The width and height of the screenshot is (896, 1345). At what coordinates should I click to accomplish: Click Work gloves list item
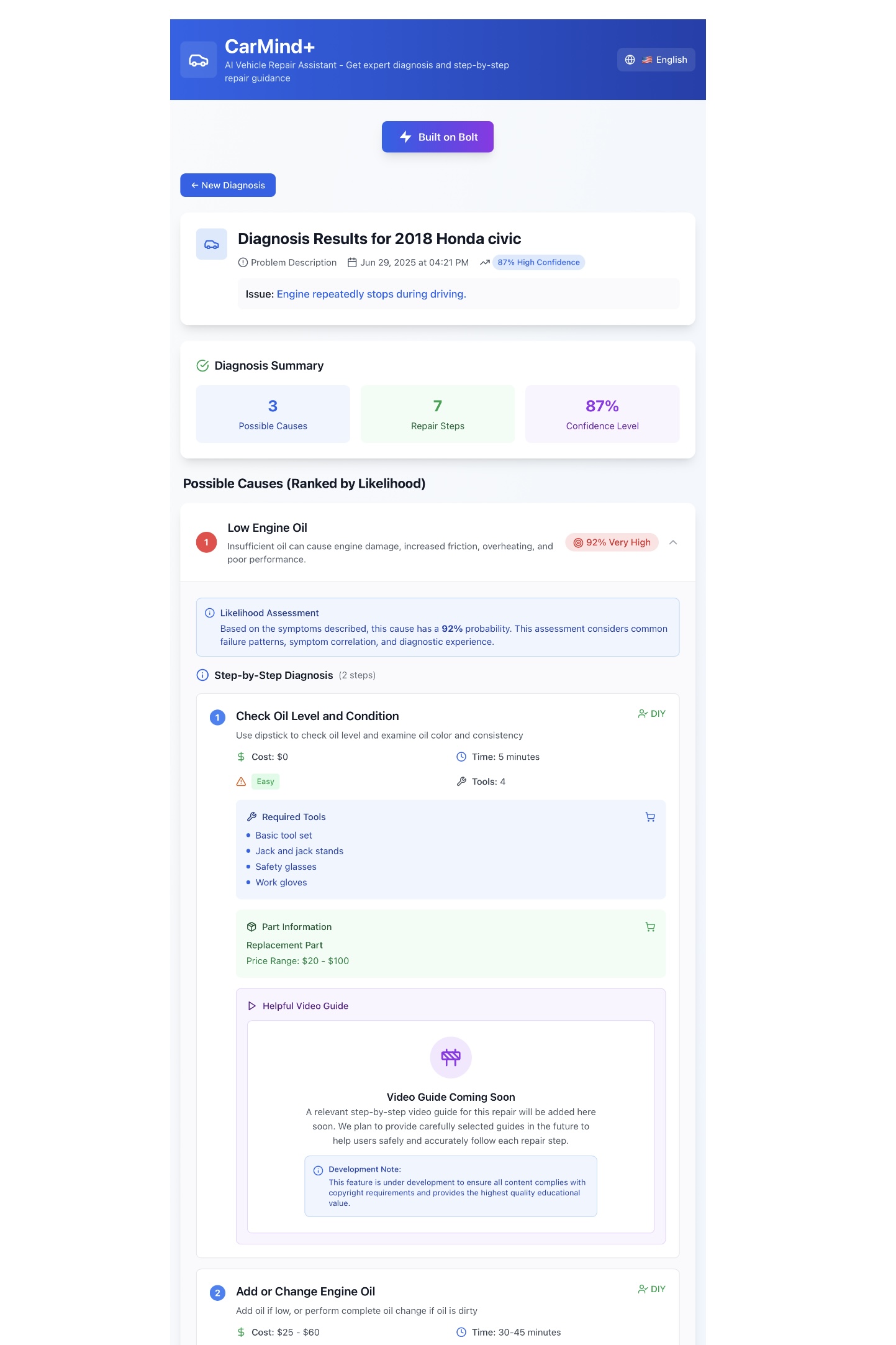tap(281, 882)
